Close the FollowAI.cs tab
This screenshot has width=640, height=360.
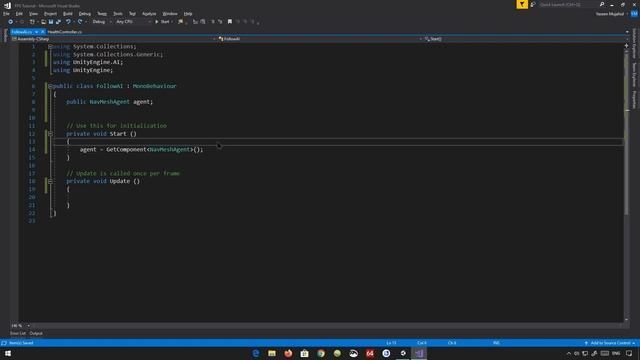coord(42,32)
